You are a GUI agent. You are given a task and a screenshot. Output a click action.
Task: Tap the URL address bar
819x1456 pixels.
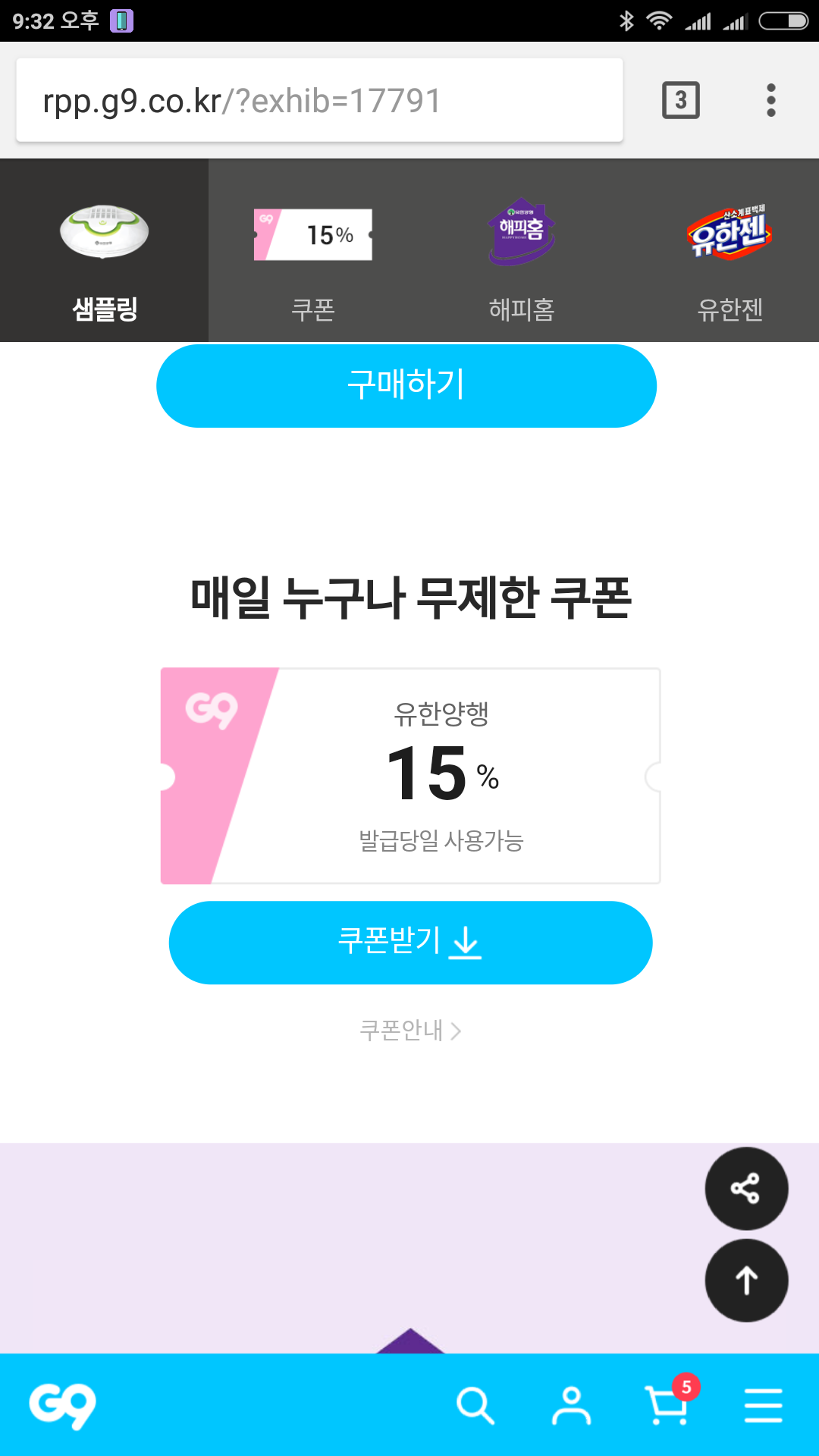tap(319, 100)
